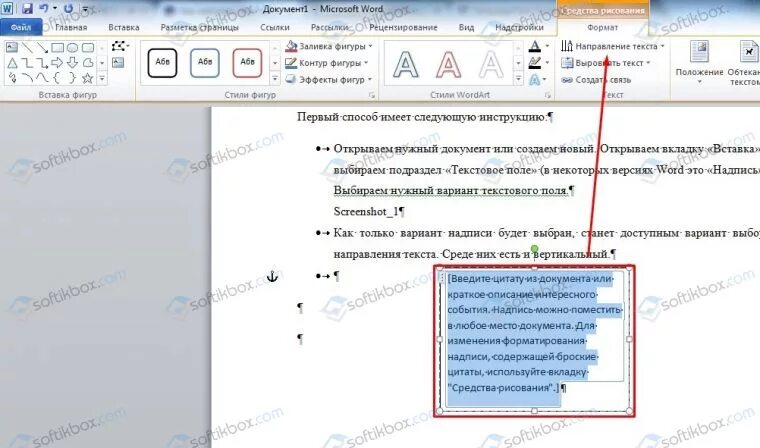
Task: Click the Save icon in quick access toolbar
Action: pyautogui.click(x=27, y=8)
